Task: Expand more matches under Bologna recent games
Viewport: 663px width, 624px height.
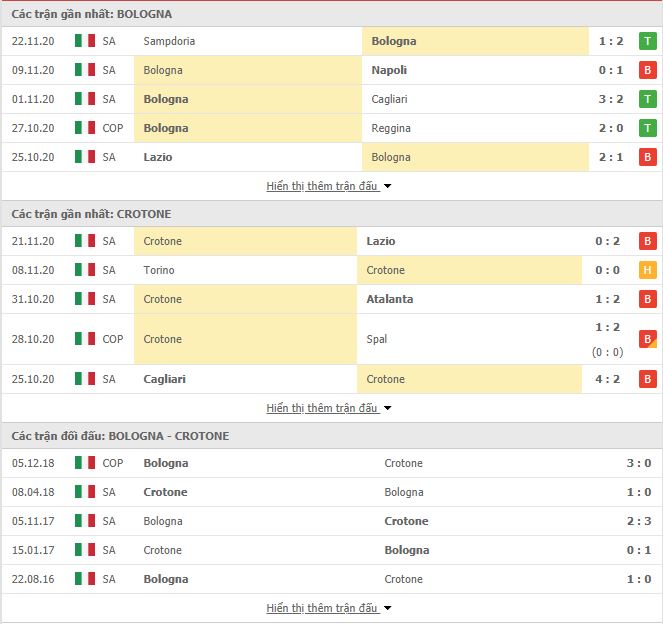Action: point(329,186)
